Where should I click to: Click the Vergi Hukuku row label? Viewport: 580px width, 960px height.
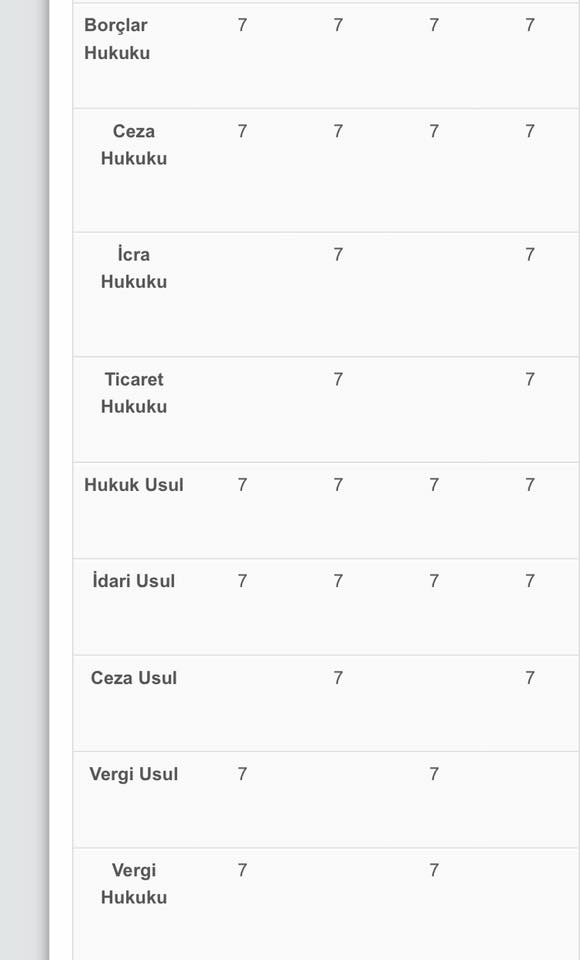(134, 883)
